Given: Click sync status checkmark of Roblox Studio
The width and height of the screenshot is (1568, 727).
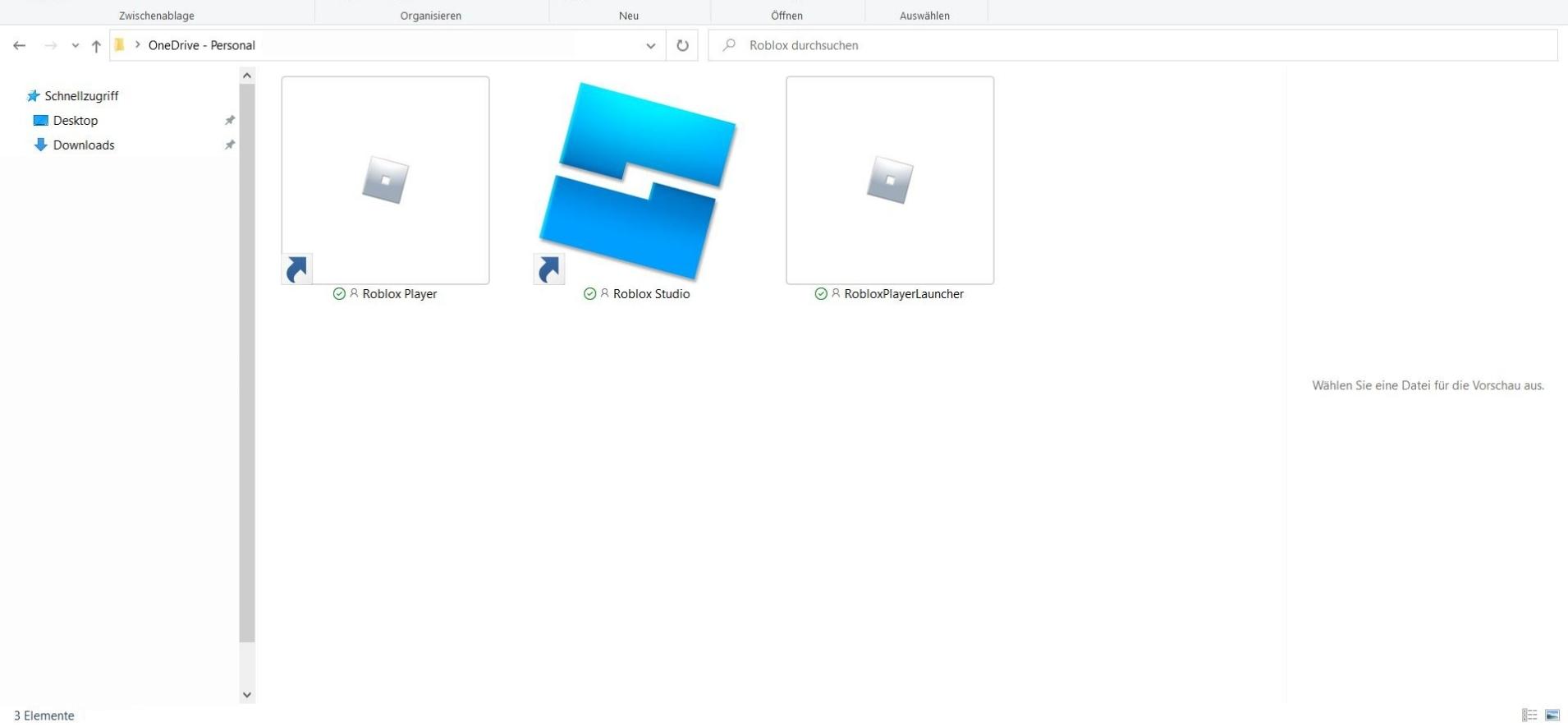Looking at the screenshot, I should (x=589, y=294).
